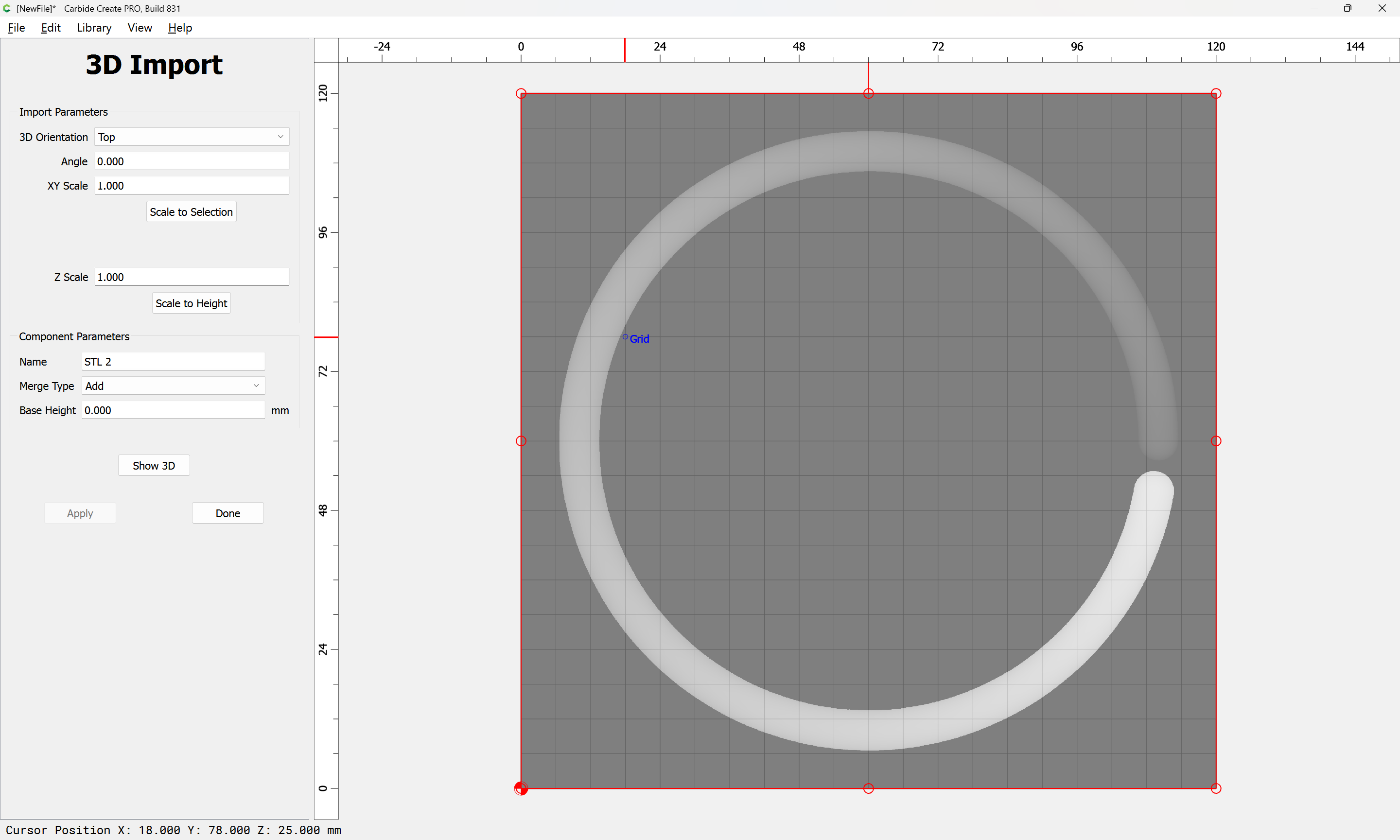Click the Carbide Create app icon in title bar
The image size is (1400, 840).
point(7,8)
